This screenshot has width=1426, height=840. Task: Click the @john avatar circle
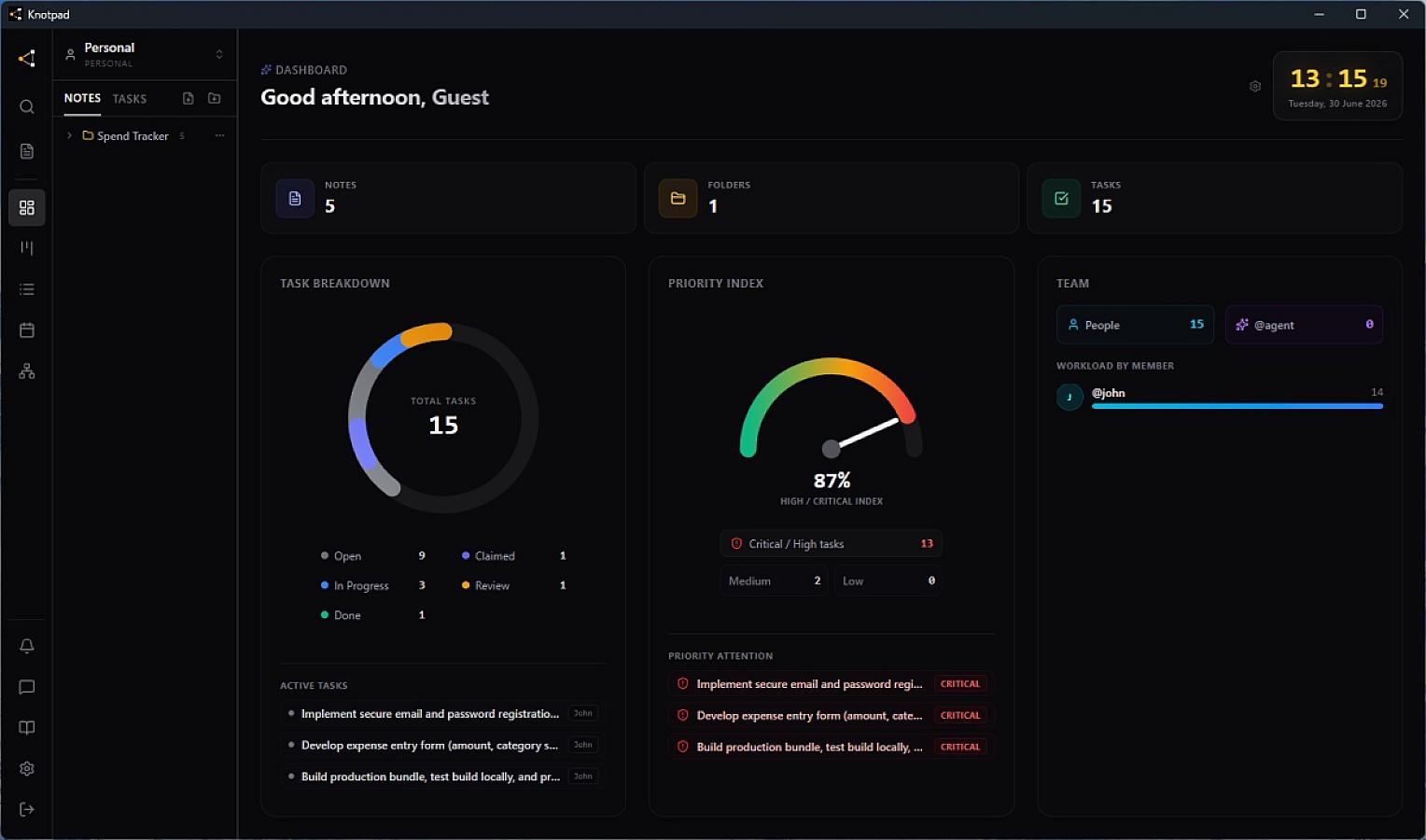(1069, 397)
